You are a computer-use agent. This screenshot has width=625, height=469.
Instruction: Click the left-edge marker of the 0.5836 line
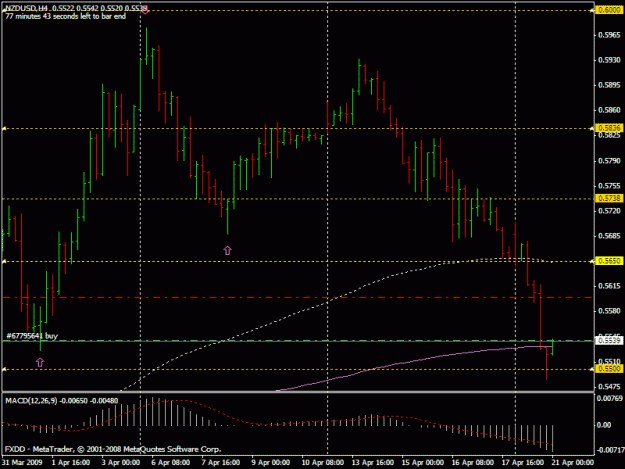4,128
